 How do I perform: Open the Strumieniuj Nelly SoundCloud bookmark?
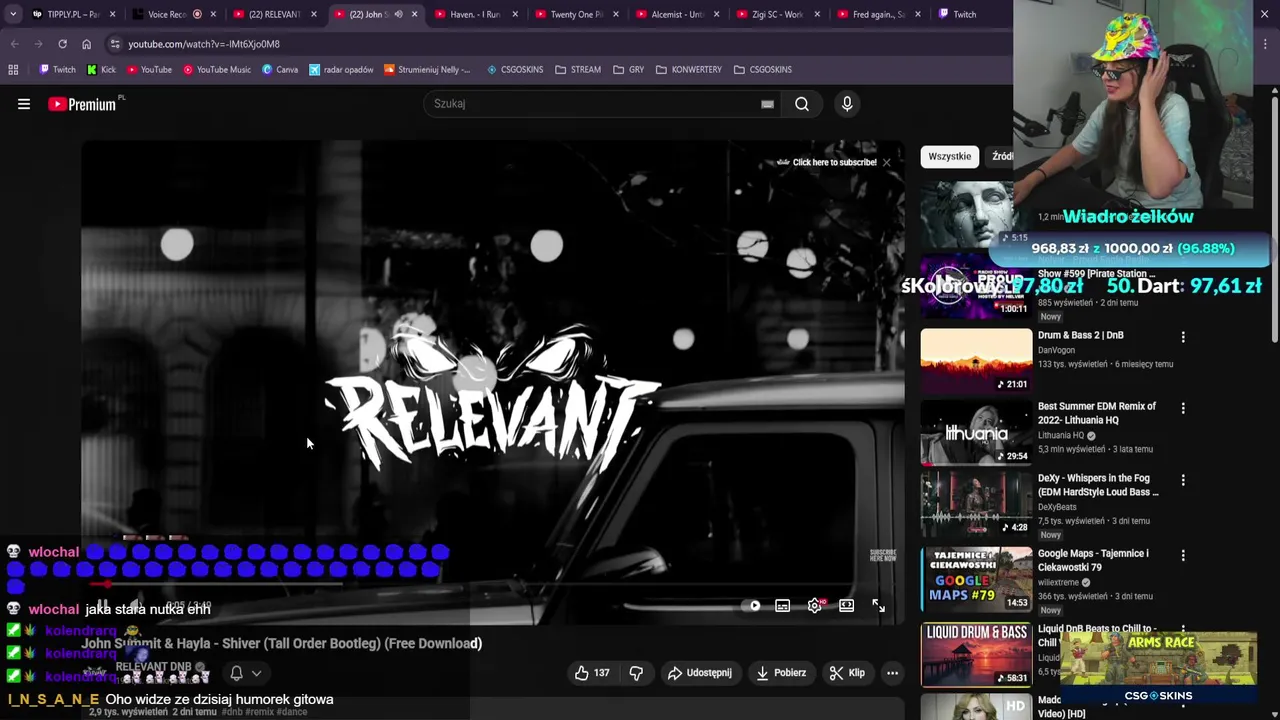coord(427,70)
